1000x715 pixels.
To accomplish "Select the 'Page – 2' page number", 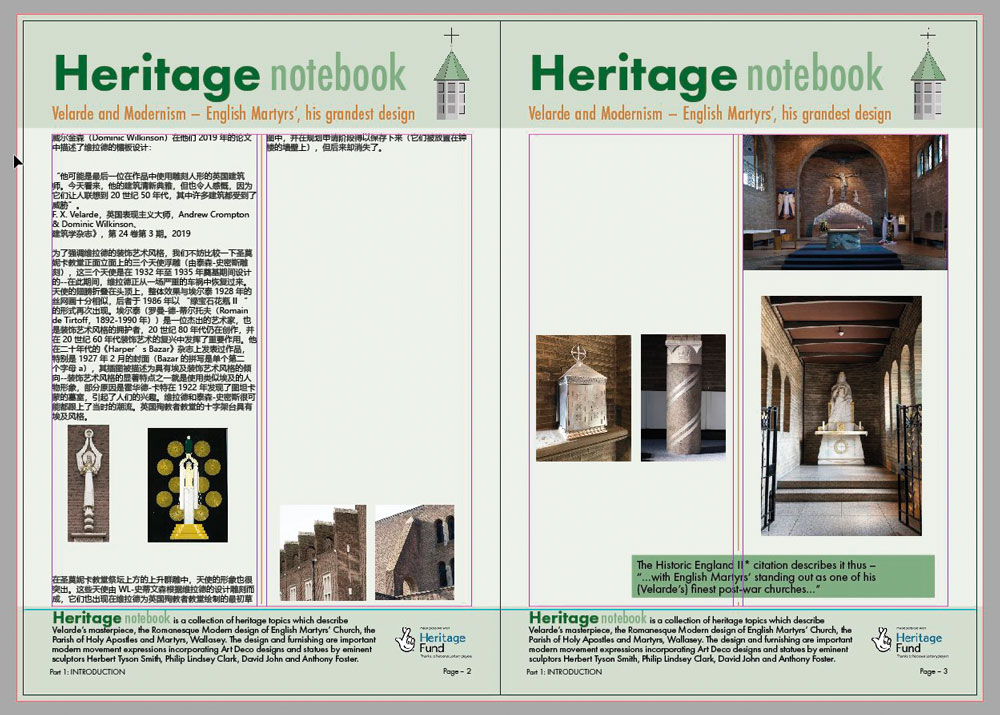I will pyautogui.click(x=457, y=671).
